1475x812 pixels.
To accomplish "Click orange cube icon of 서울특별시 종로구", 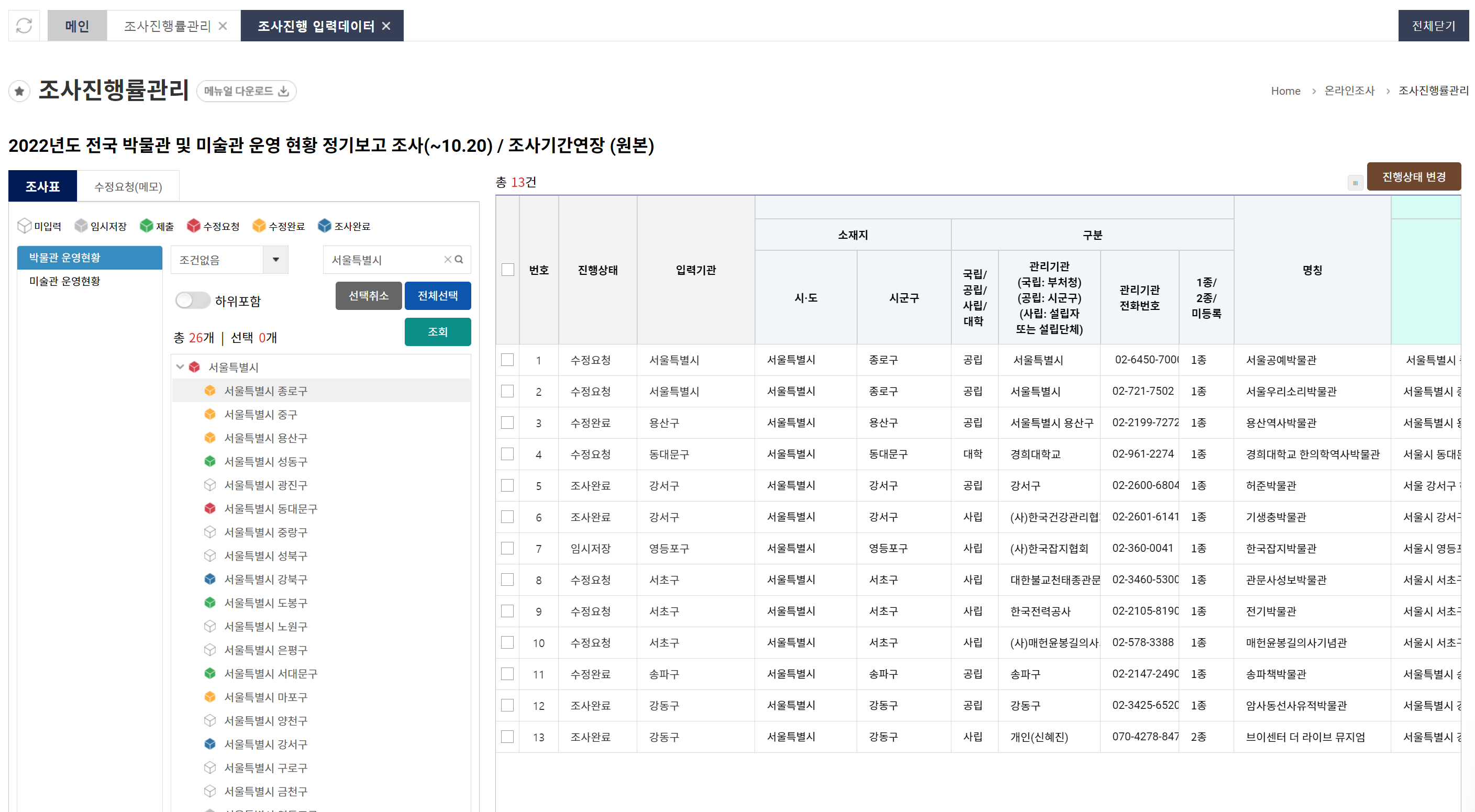I will 210,391.
